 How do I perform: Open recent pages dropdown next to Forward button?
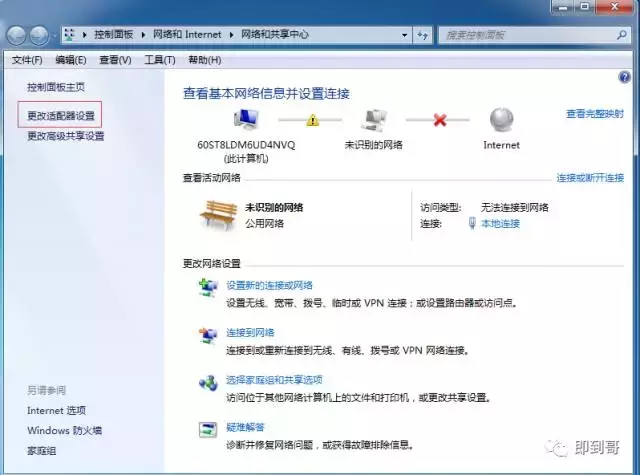click(x=54, y=36)
